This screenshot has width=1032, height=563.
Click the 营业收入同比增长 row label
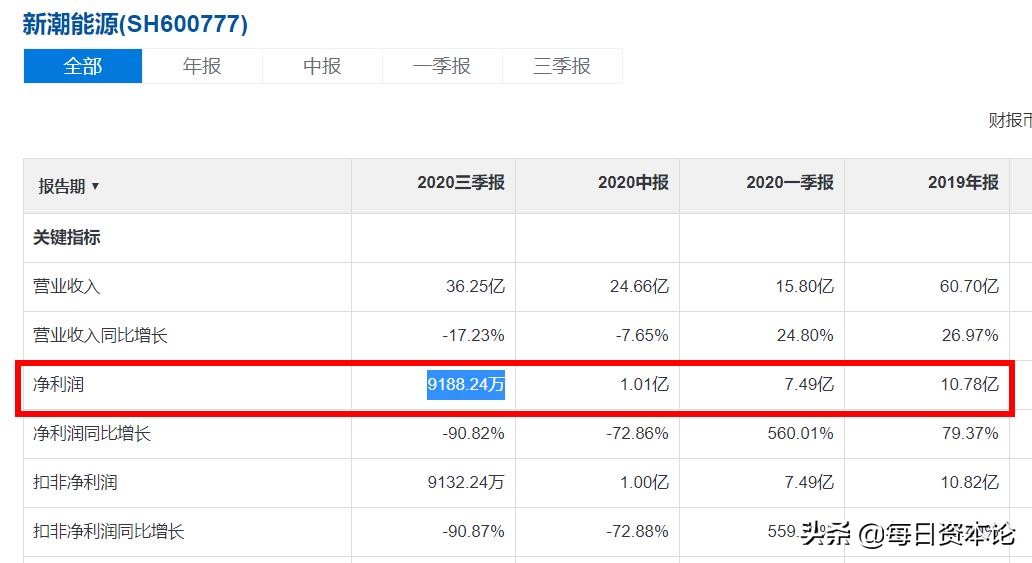point(100,335)
